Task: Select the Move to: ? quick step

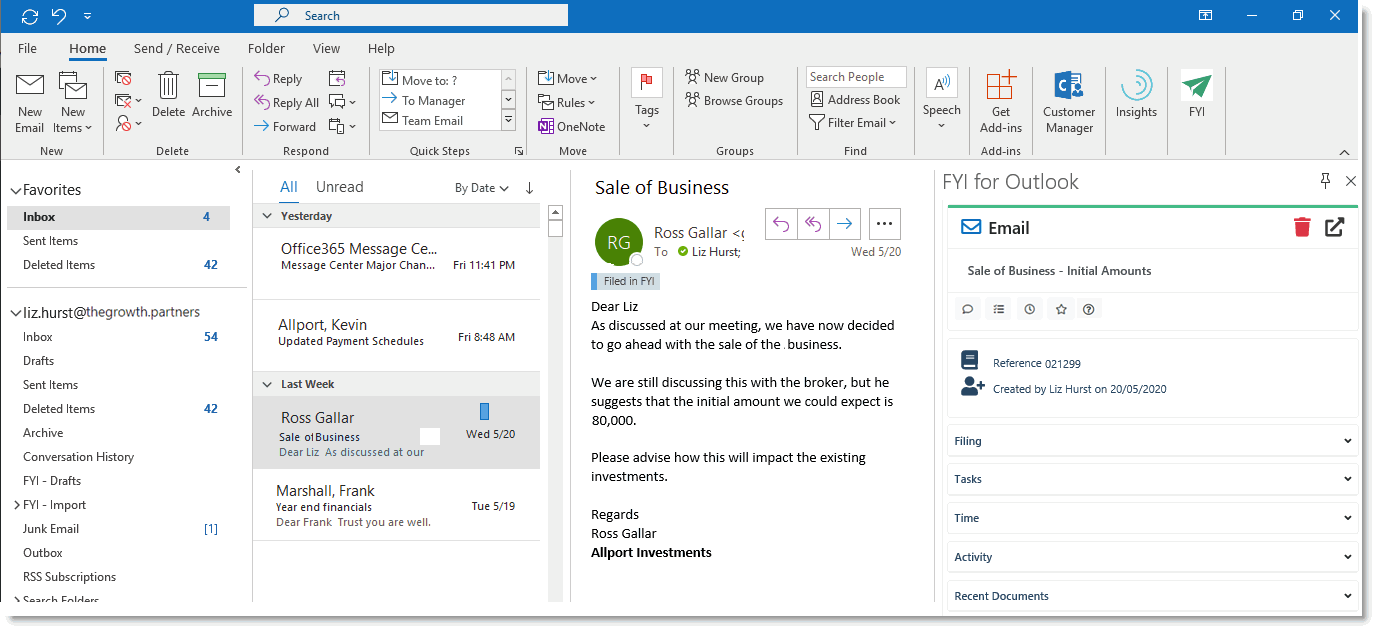Action: point(440,80)
